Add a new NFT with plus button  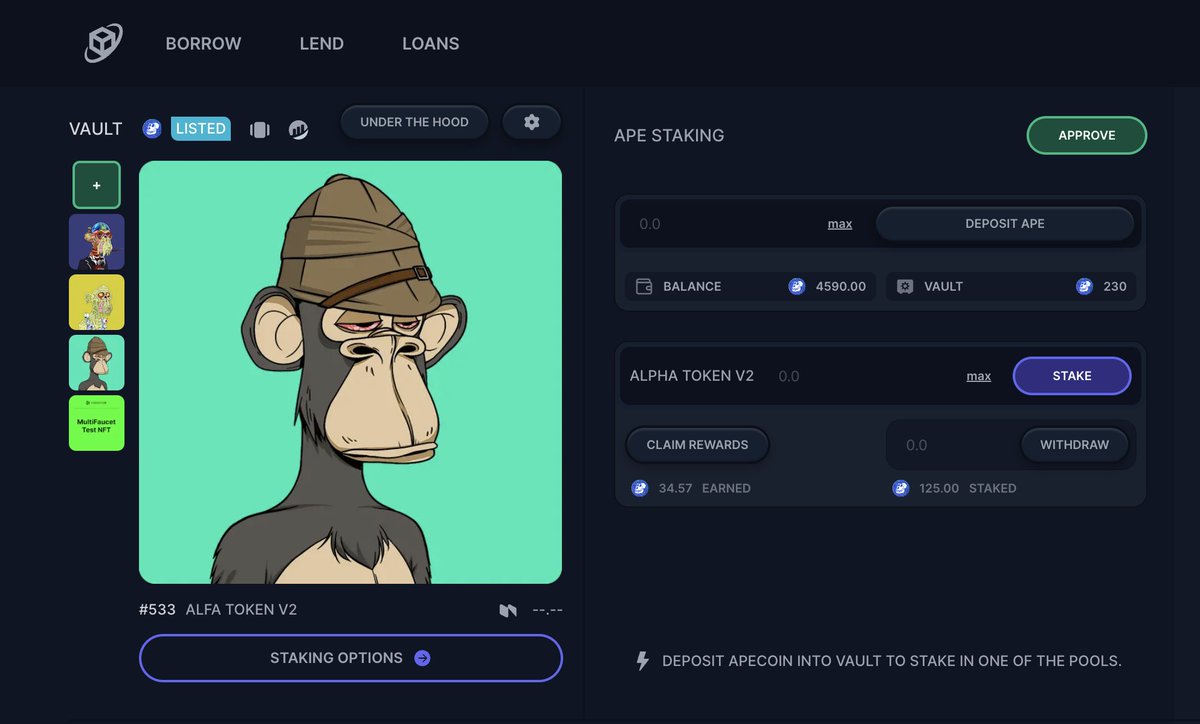[x=97, y=185]
